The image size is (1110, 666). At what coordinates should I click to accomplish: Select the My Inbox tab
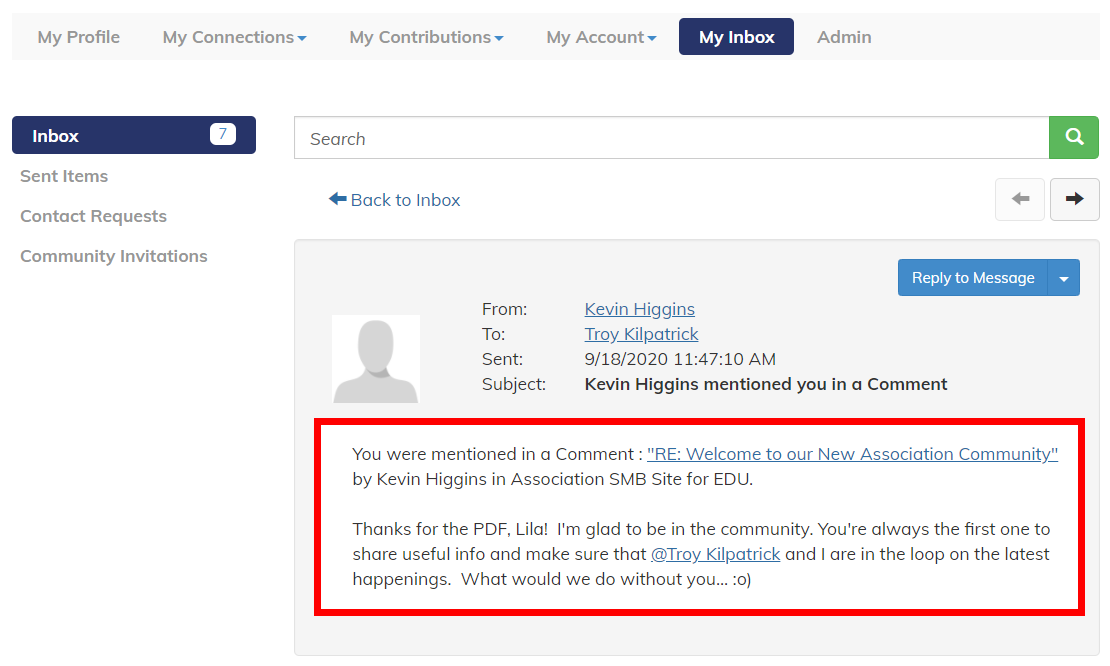click(x=736, y=37)
